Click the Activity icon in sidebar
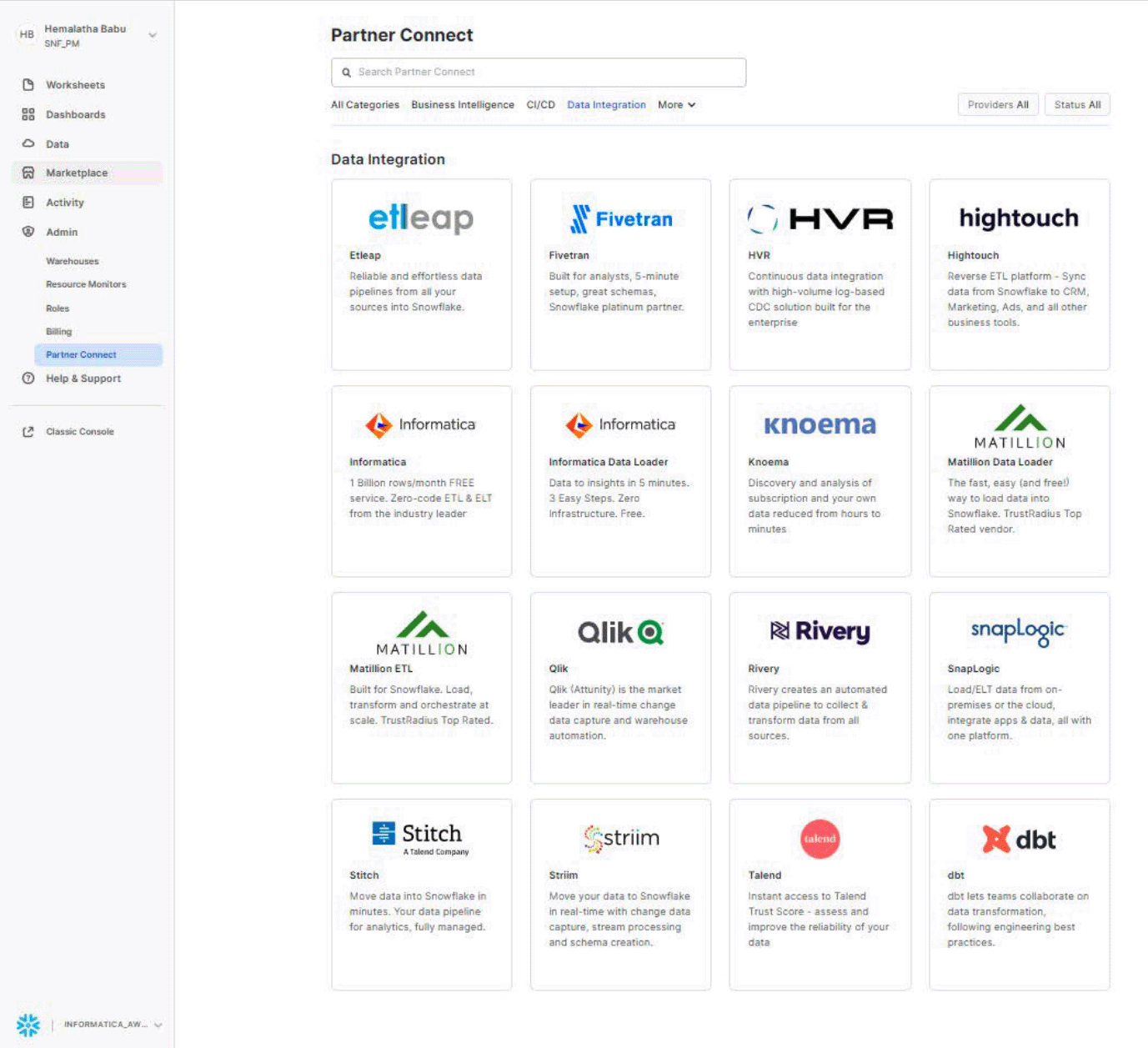 click(28, 203)
